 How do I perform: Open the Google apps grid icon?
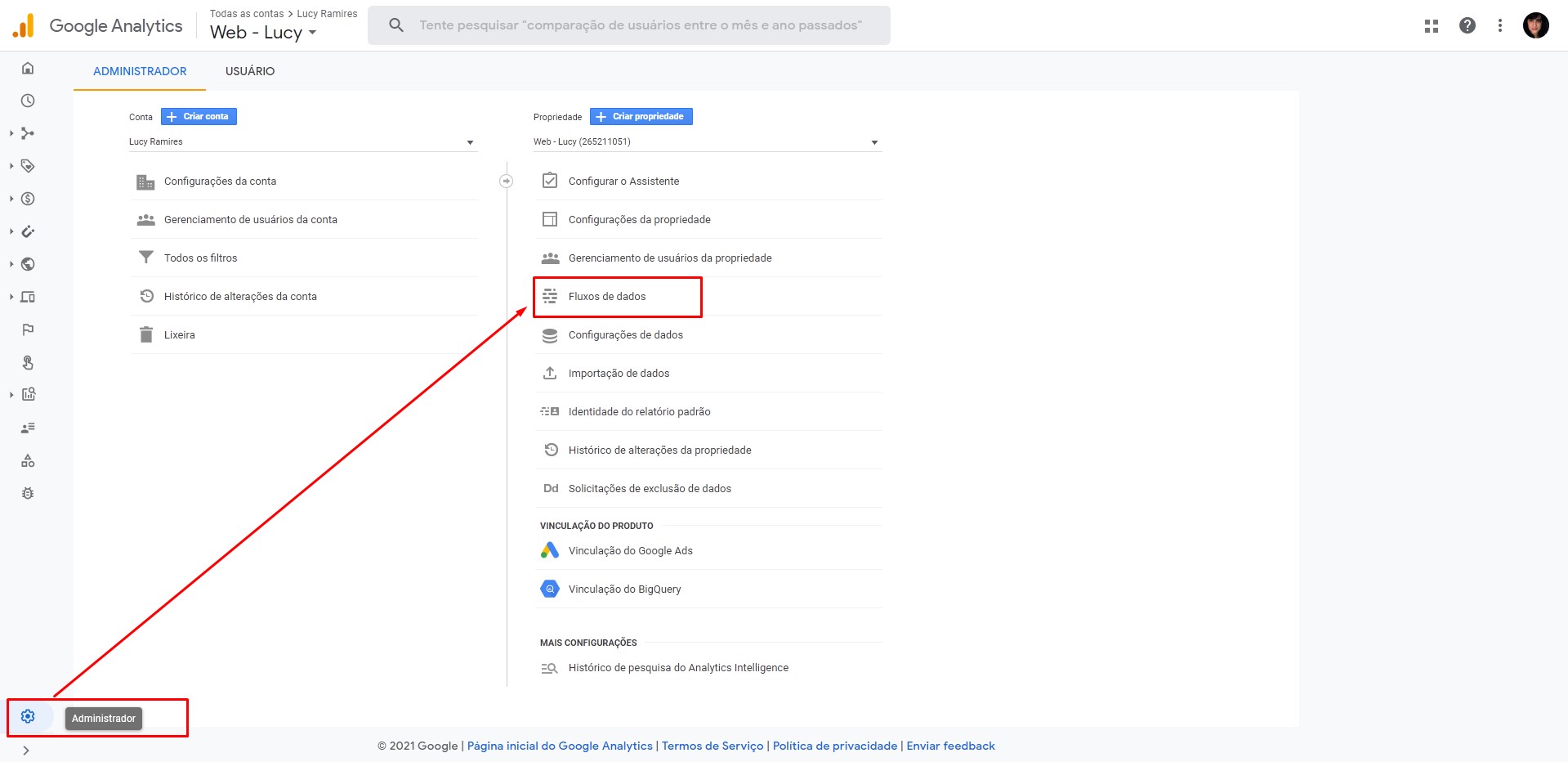pos(1432,25)
